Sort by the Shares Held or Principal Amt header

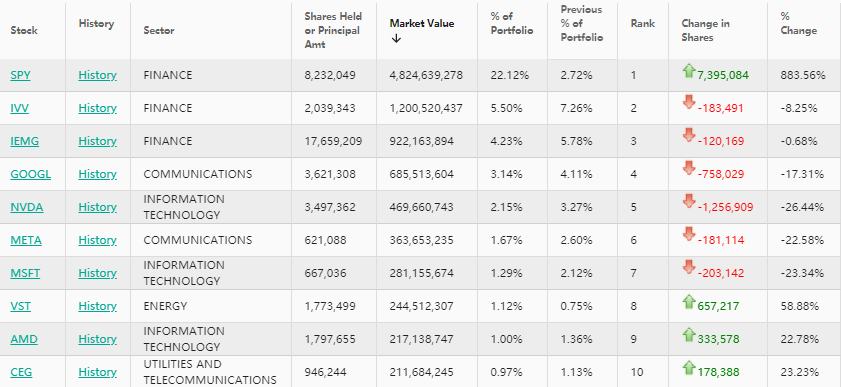tap(333, 31)
